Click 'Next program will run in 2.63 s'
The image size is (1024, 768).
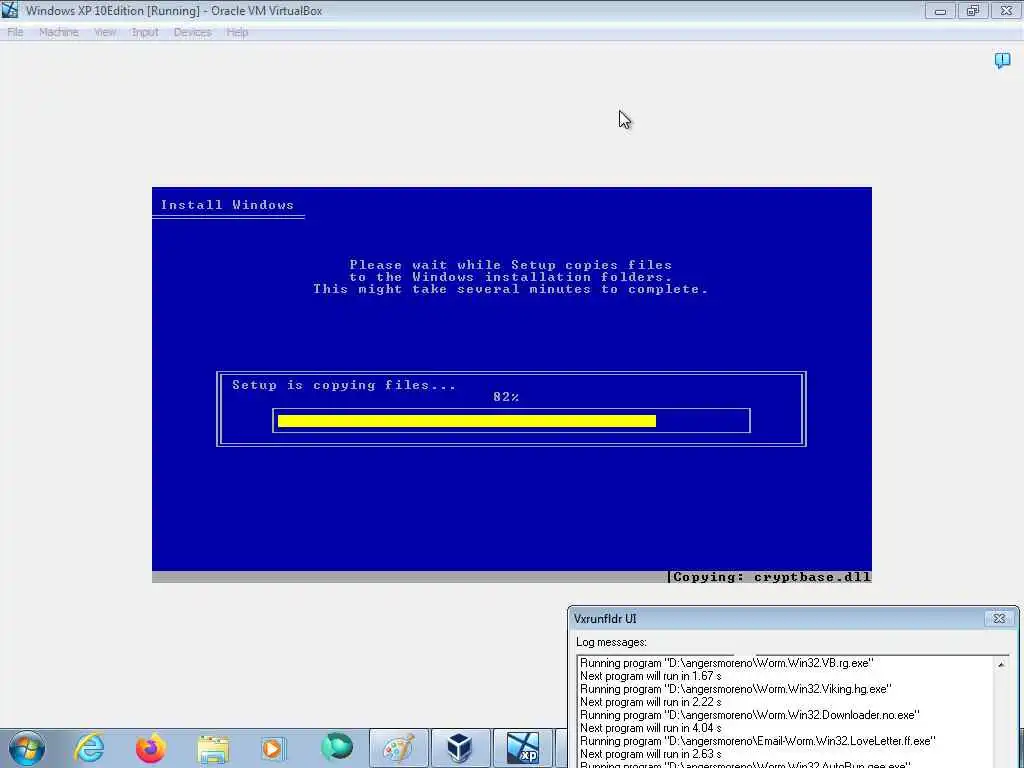tap(650, 754)
